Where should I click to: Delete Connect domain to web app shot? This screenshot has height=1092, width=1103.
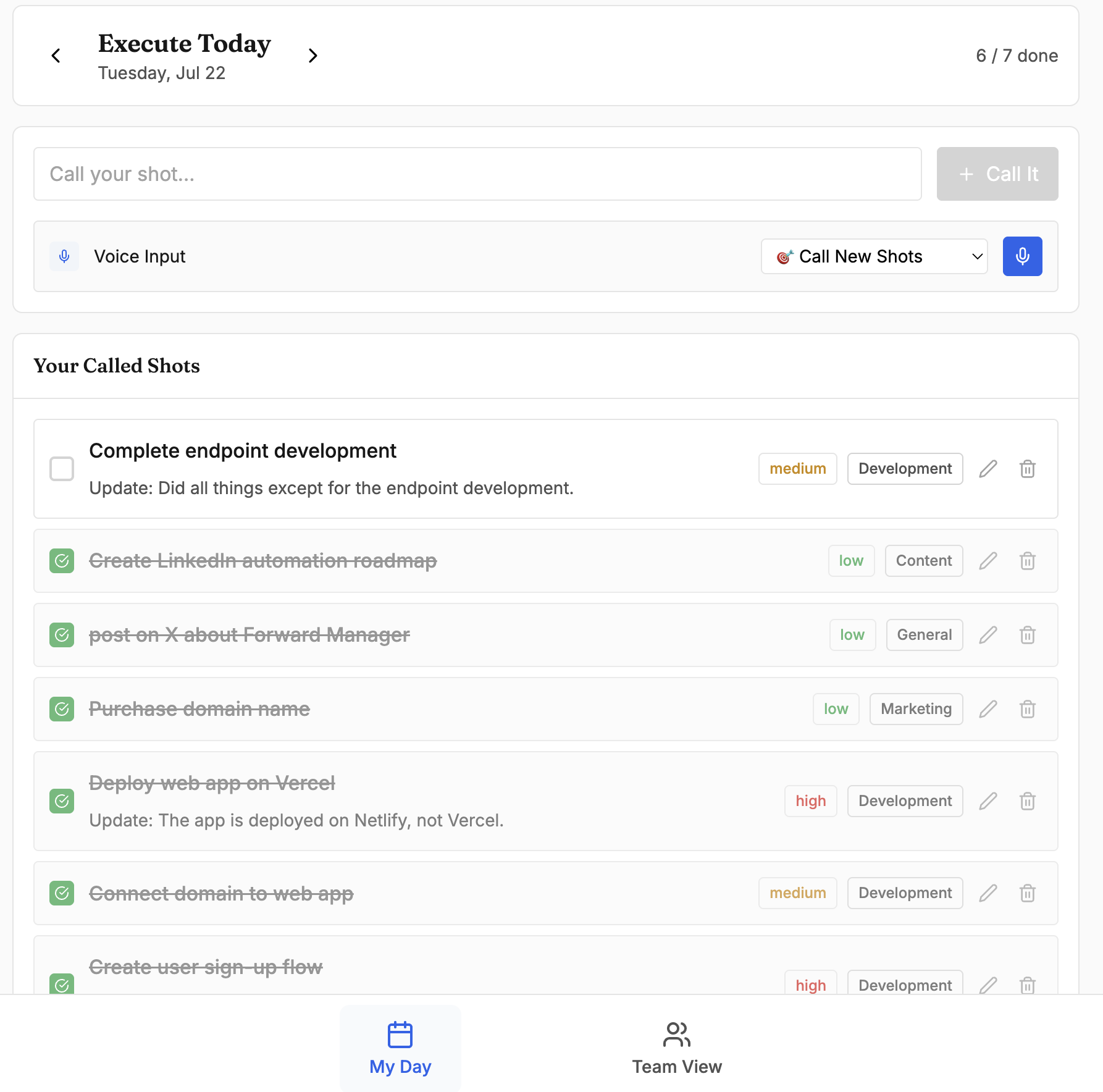[1028, 893]
